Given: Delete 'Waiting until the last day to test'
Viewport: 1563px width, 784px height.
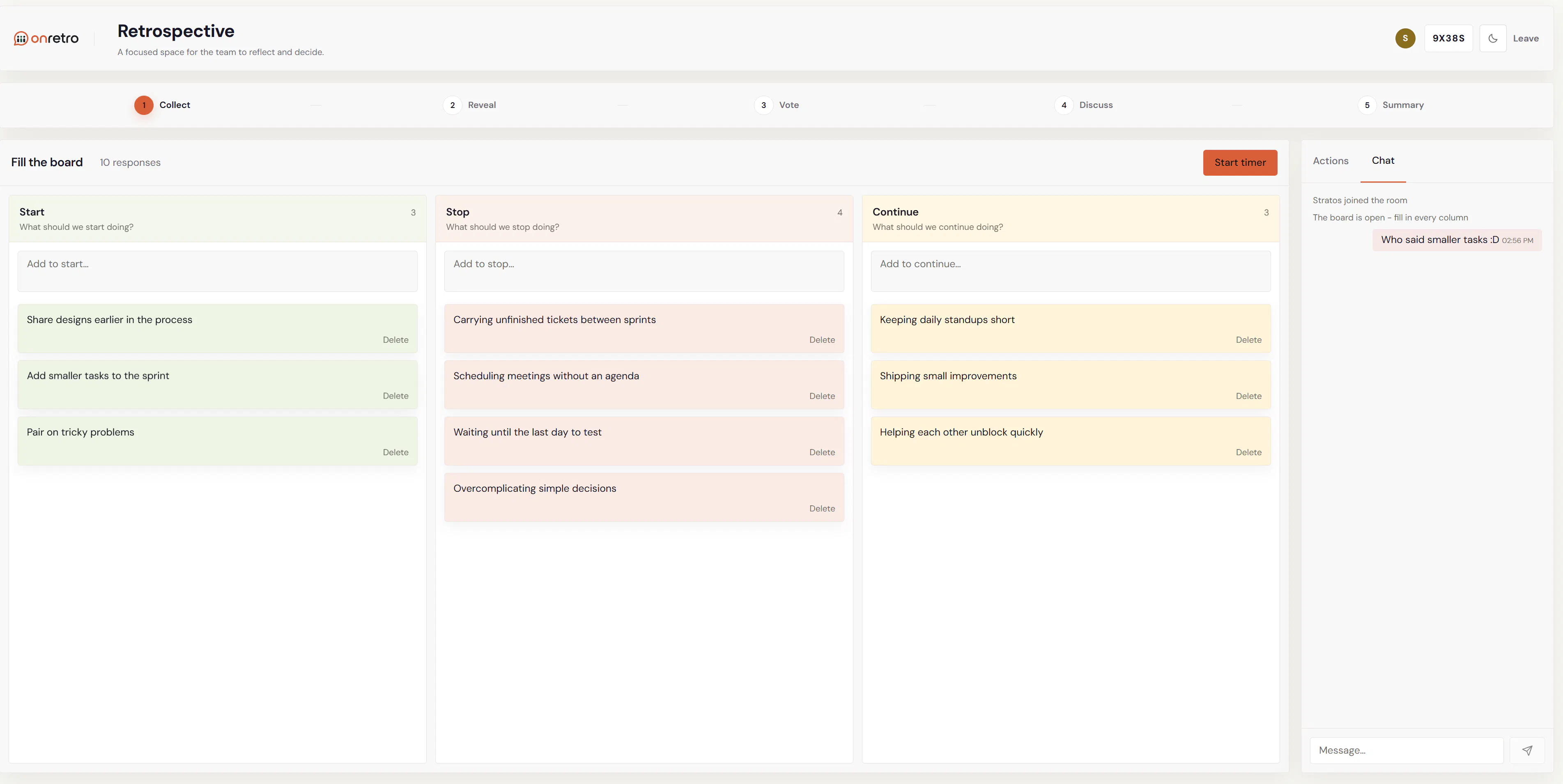Looking at the screenshot, I should click(x=822, y=452).
